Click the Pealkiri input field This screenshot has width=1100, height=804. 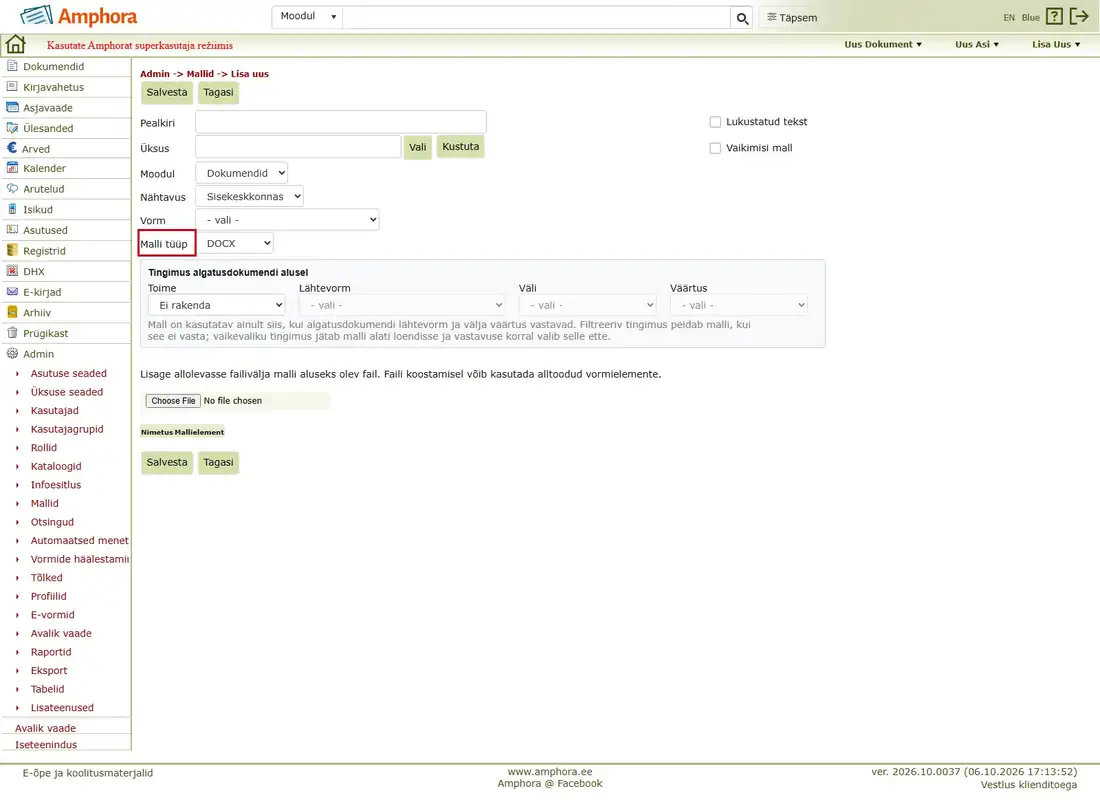pos(341,122)
